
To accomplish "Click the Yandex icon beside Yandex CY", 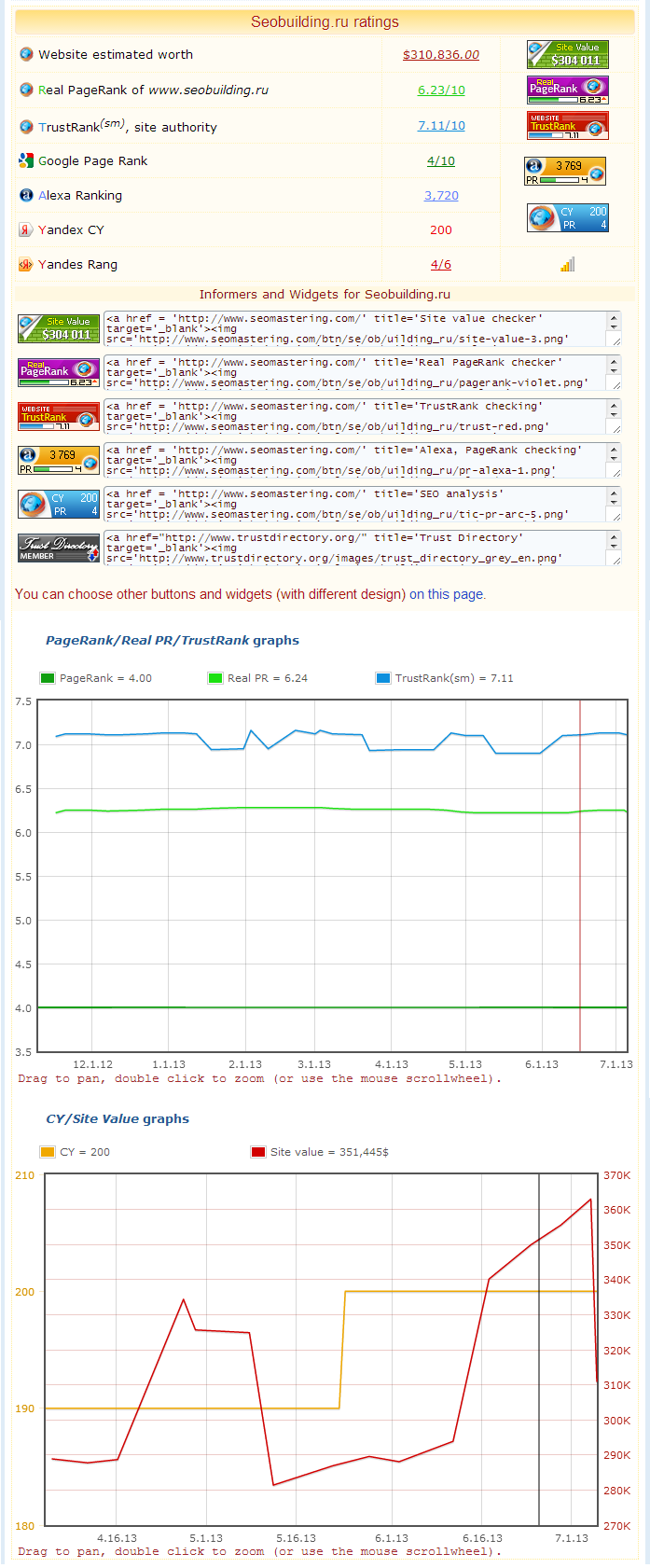I will [26, 229].
